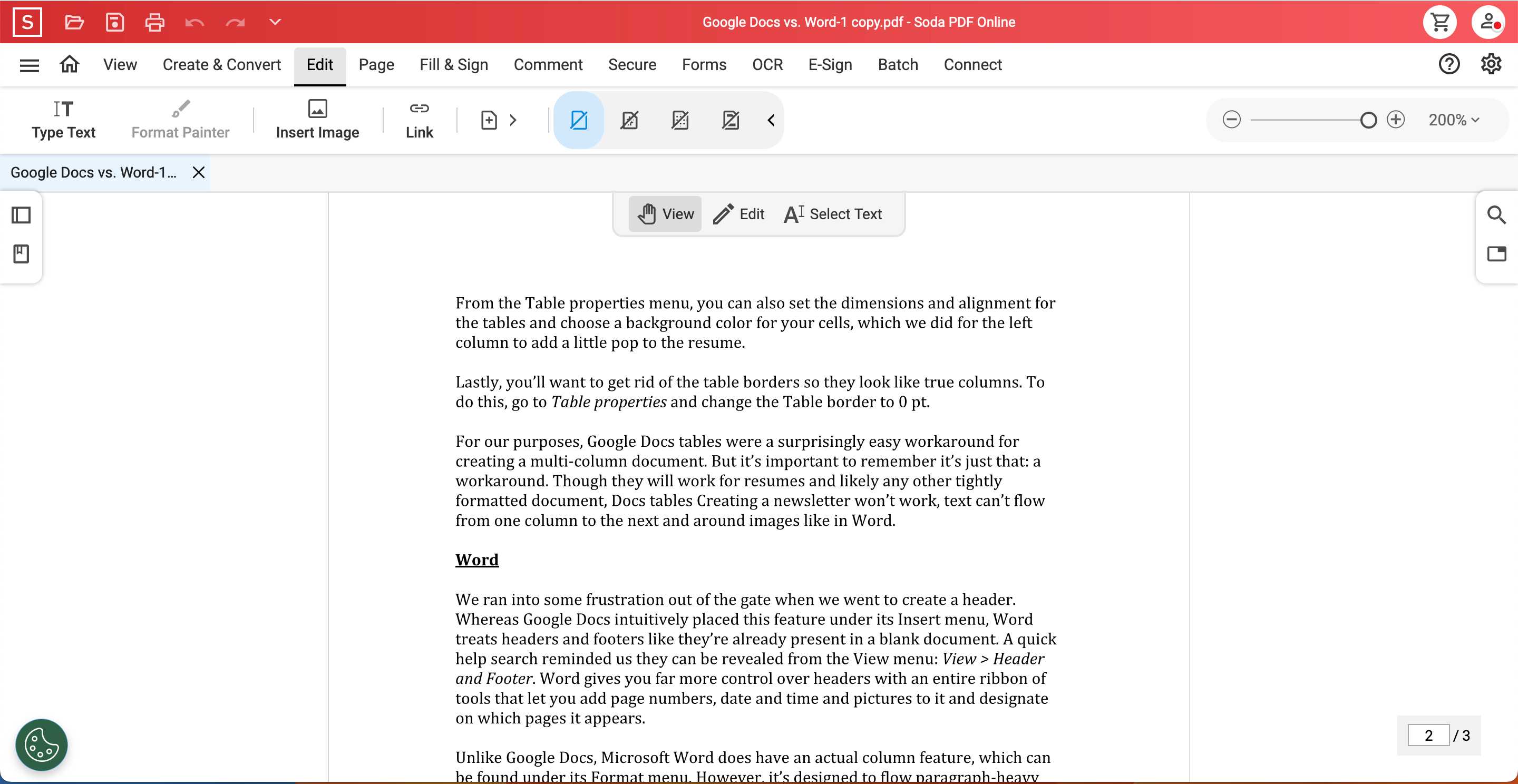Select the third edit-mode pencil icon
Viewport: 1518px width, 784px height.
(680, 120)
